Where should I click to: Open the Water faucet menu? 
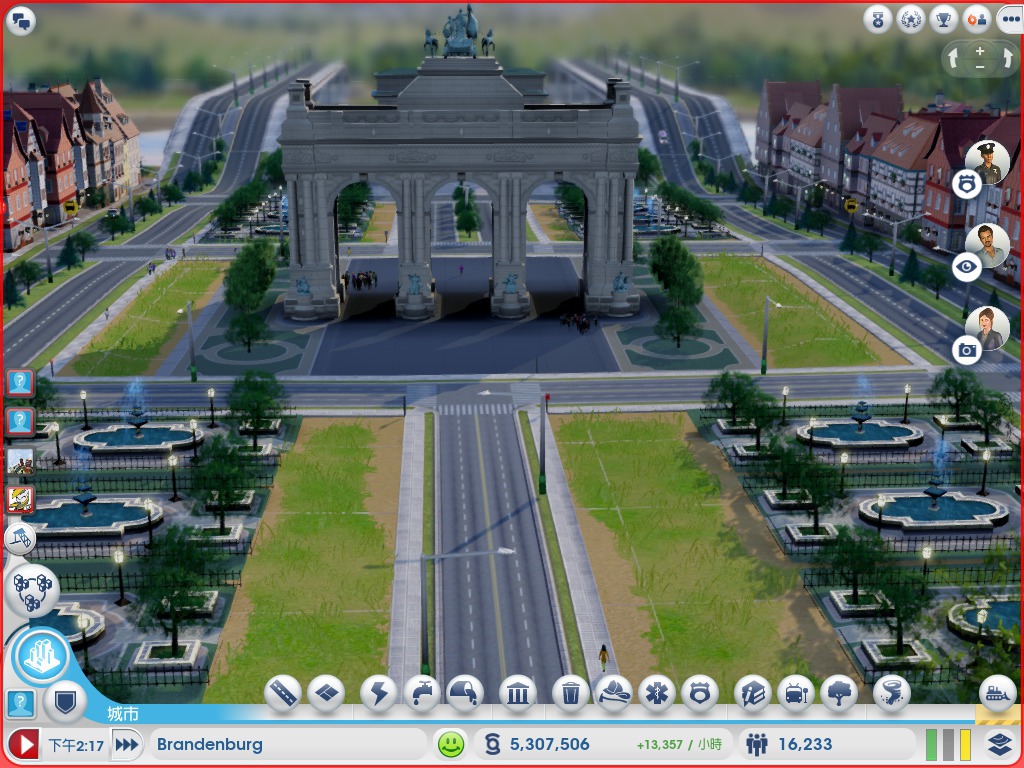423,694
